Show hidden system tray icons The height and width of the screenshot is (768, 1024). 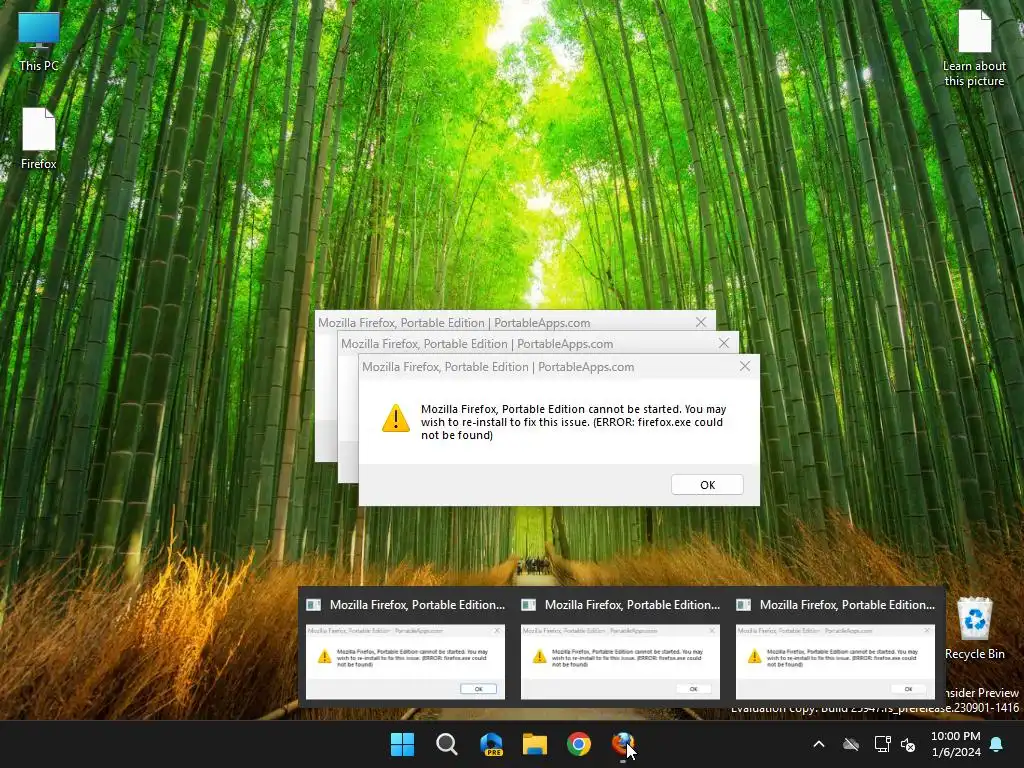(818, 744)
